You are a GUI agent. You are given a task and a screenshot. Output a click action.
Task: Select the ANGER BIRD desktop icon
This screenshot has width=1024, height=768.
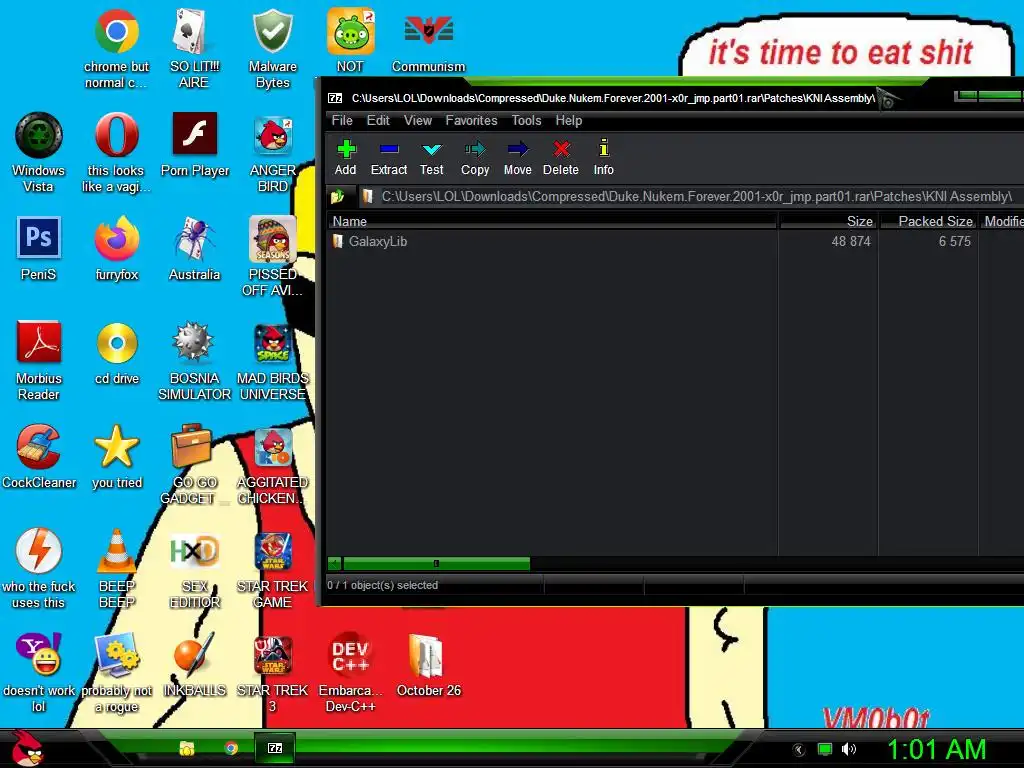coord(272,153)
